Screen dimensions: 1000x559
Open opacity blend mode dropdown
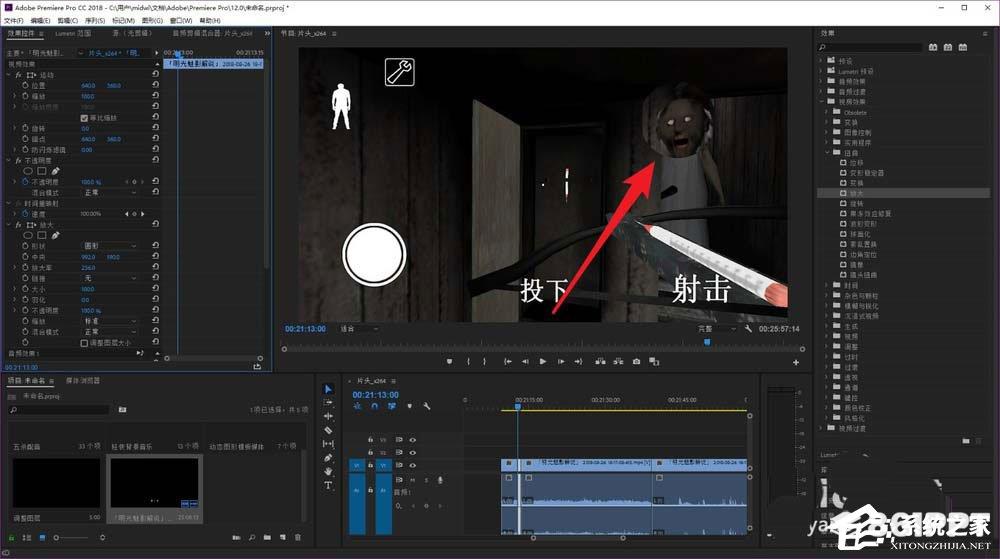coord(109,192)
